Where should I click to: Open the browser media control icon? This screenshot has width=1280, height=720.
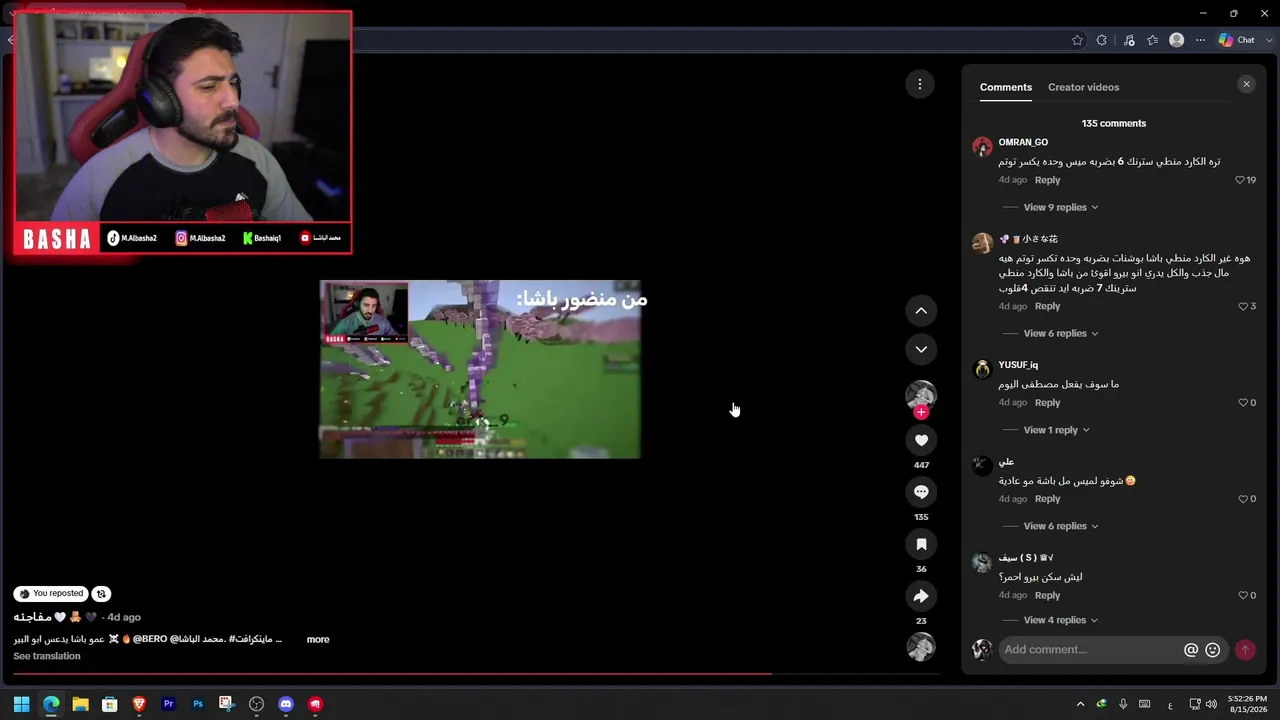(1129, 40)
